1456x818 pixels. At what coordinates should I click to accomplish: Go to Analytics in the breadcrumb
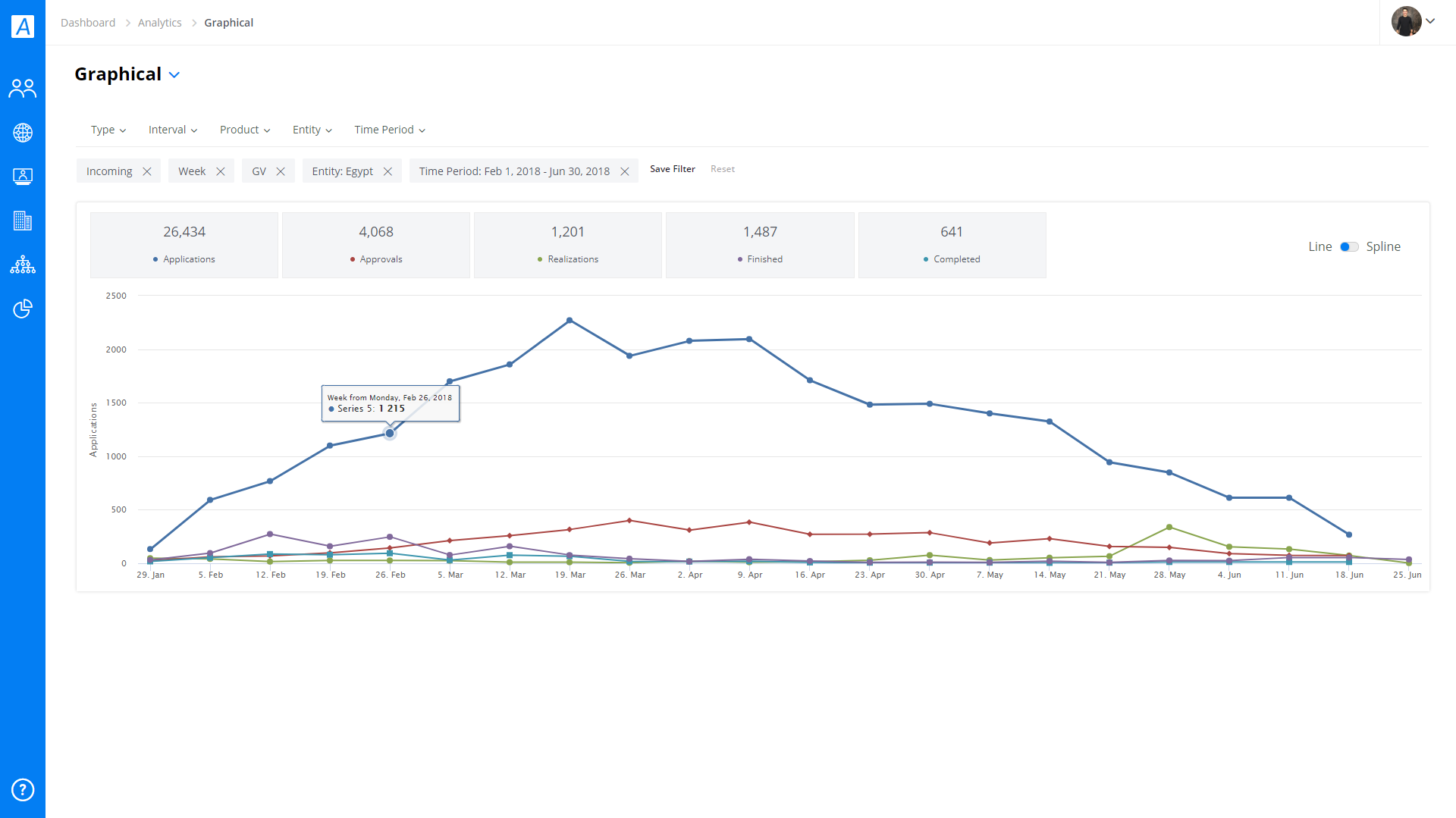coord(159,23)
